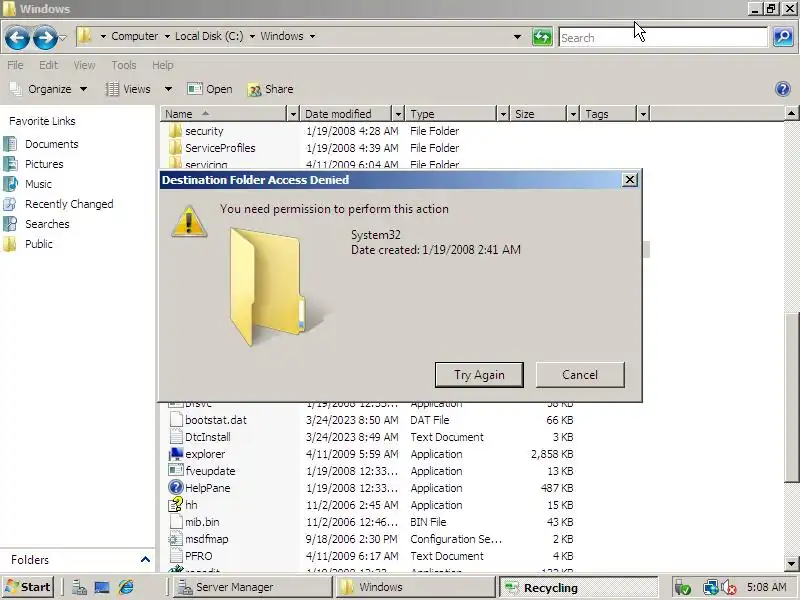
Task: Open the Tools menu
Action: coord(123,65)
